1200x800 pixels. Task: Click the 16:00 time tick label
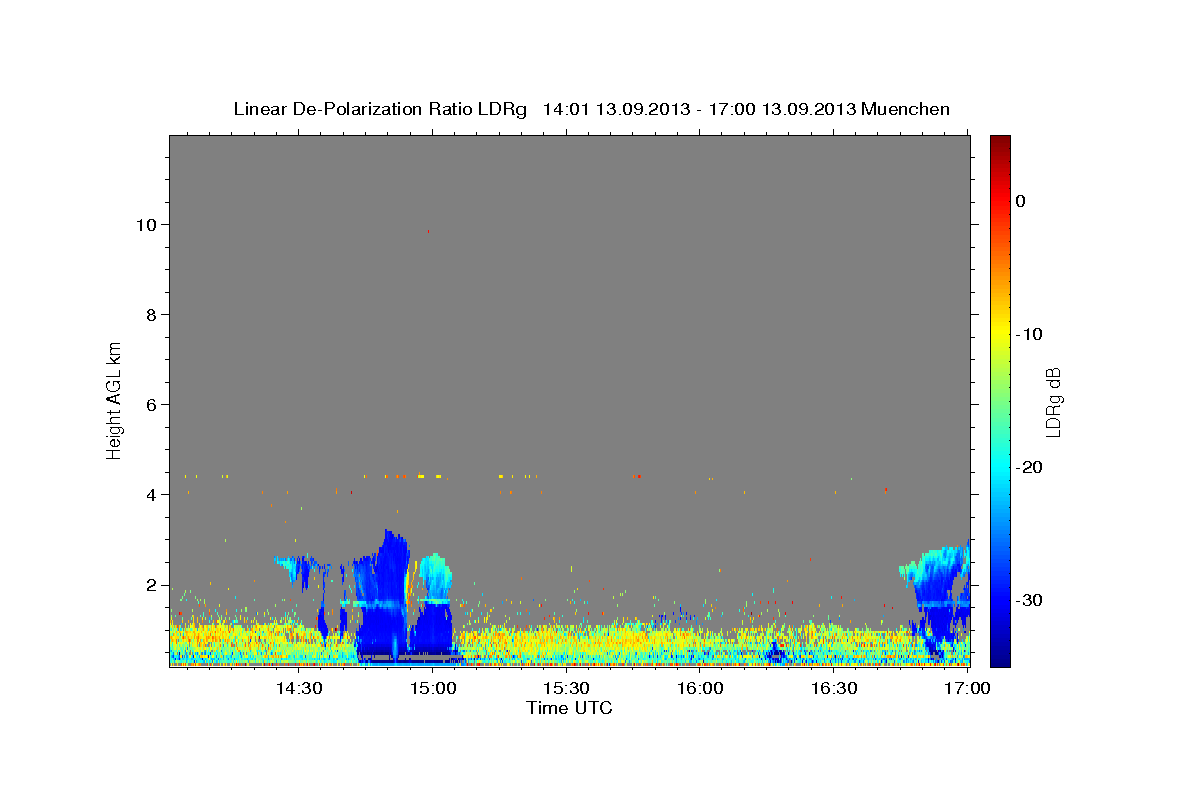pyautogui.click(x=700, y=689)
